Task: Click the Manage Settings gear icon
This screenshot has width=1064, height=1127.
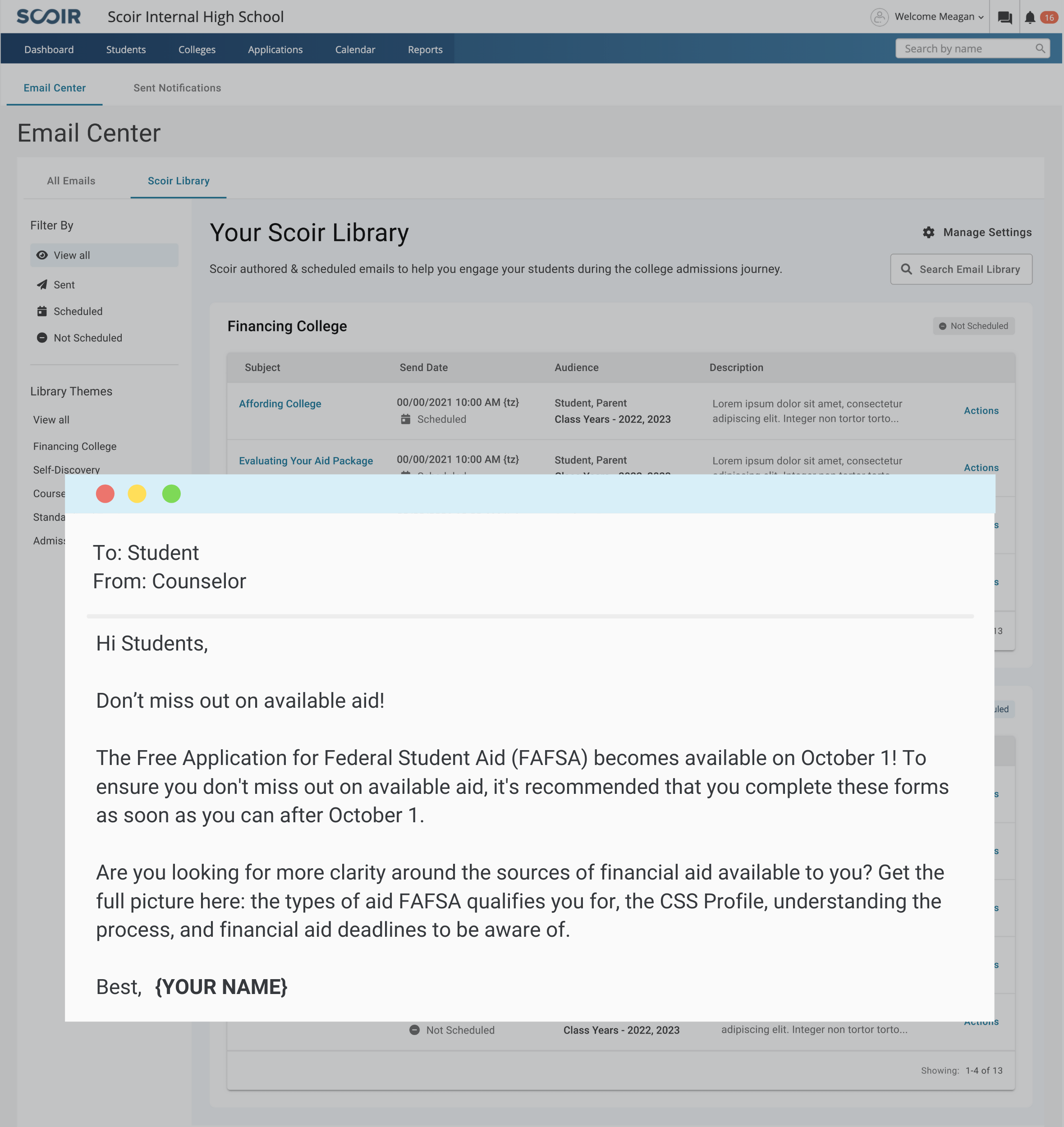Action: click(x=928, y=232)
